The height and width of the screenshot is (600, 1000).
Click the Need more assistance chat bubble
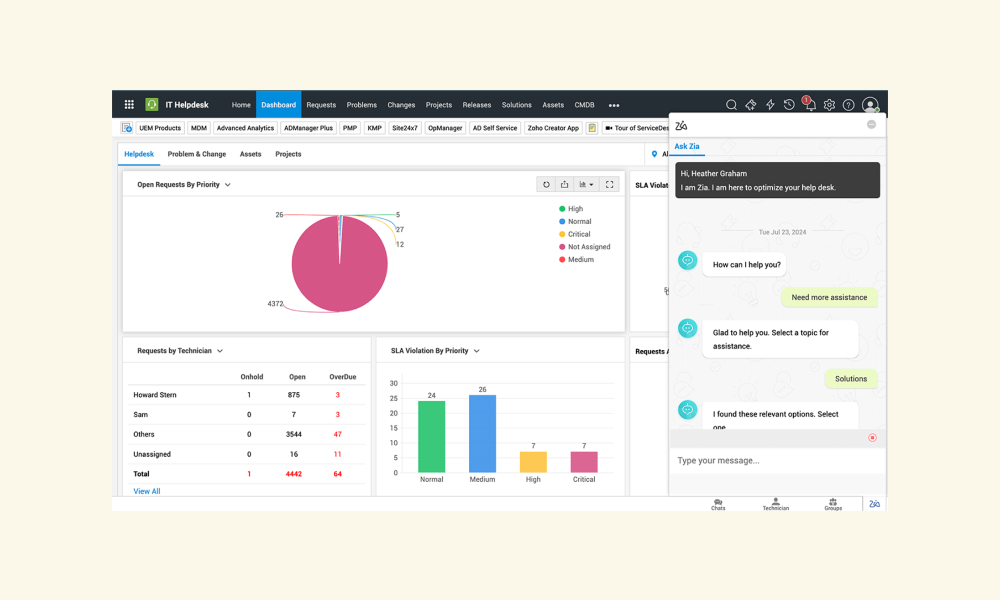829,297
